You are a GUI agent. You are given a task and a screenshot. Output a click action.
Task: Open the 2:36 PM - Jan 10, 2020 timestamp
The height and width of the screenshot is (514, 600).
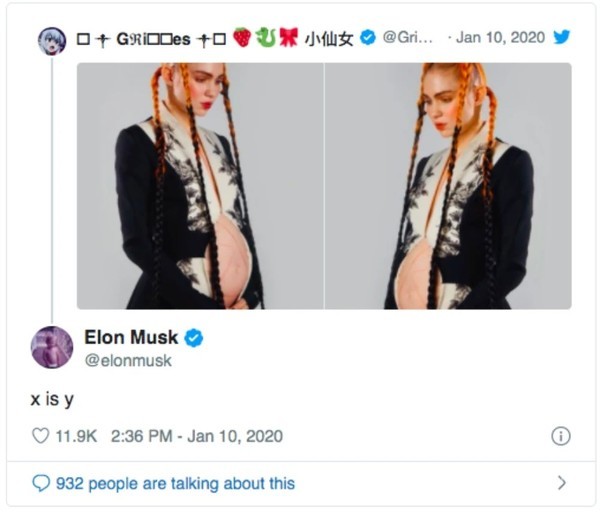(190, 436)
